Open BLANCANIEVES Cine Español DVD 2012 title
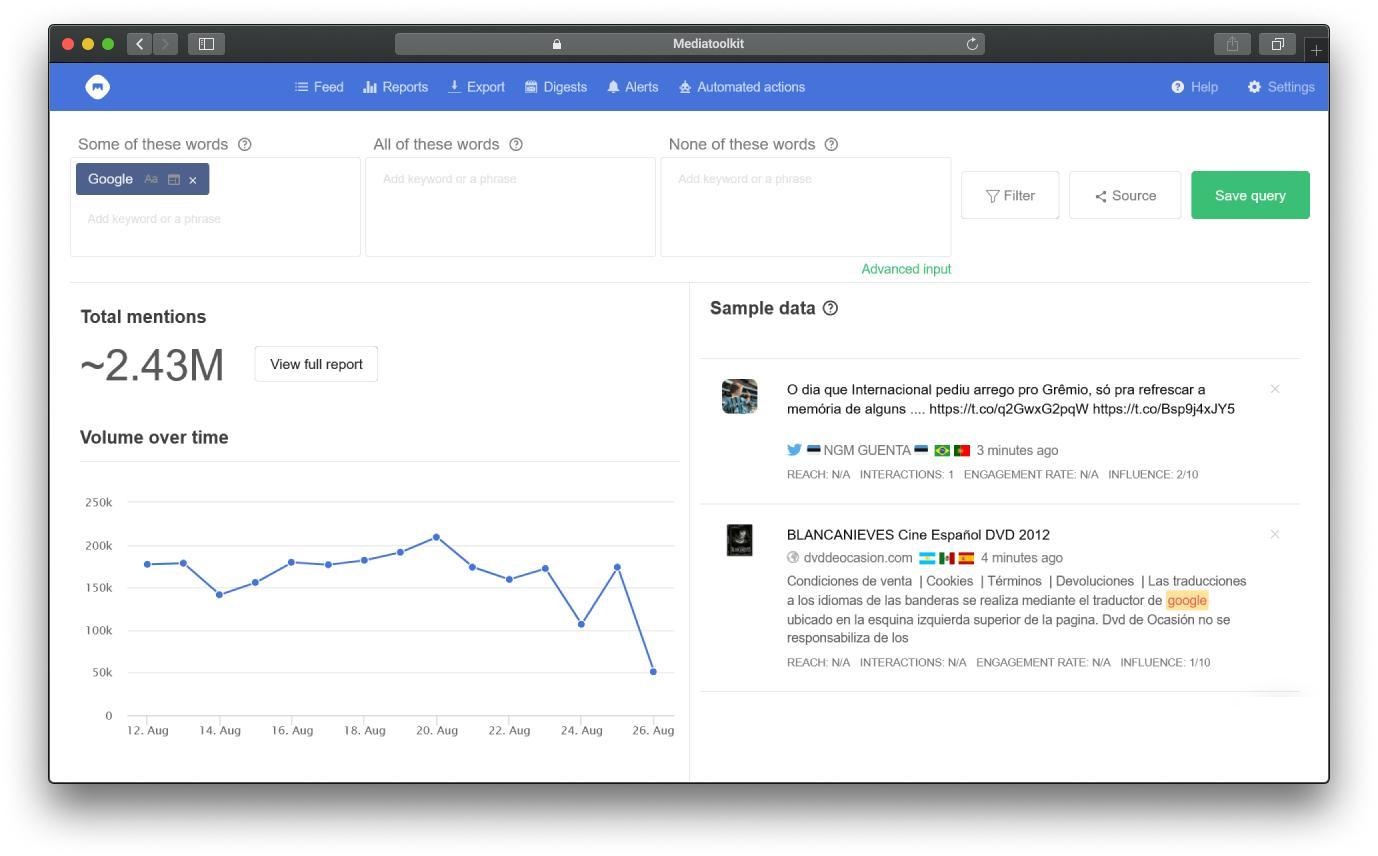 (x=918, y=535)
